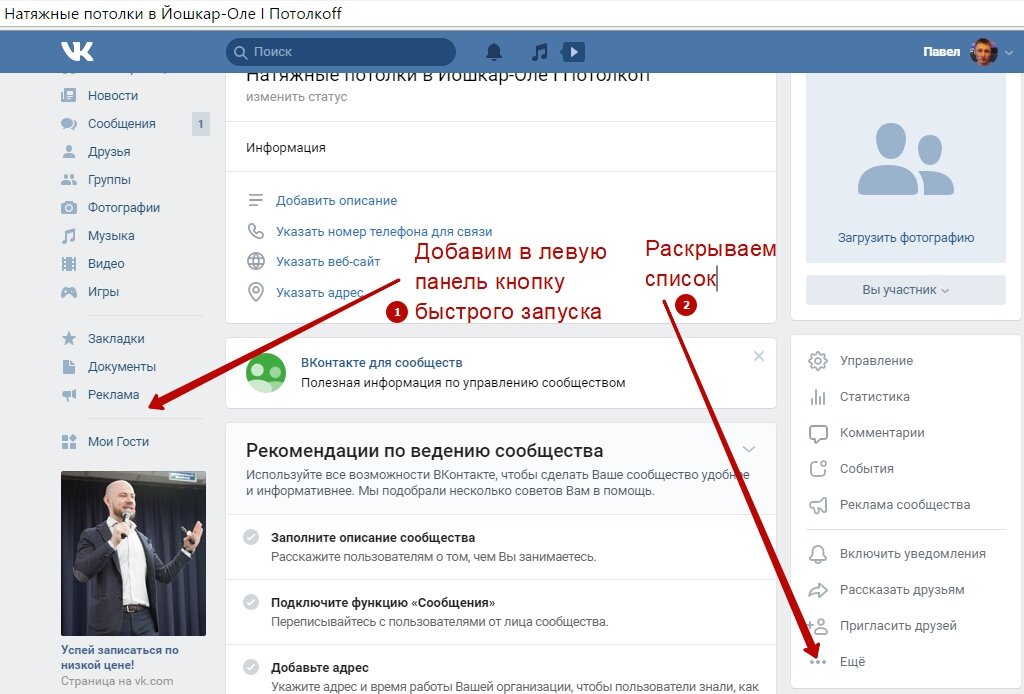Screen dimensions: 1024x694
Task: Open the notifications bell icon in header
Action: [494, 52]
